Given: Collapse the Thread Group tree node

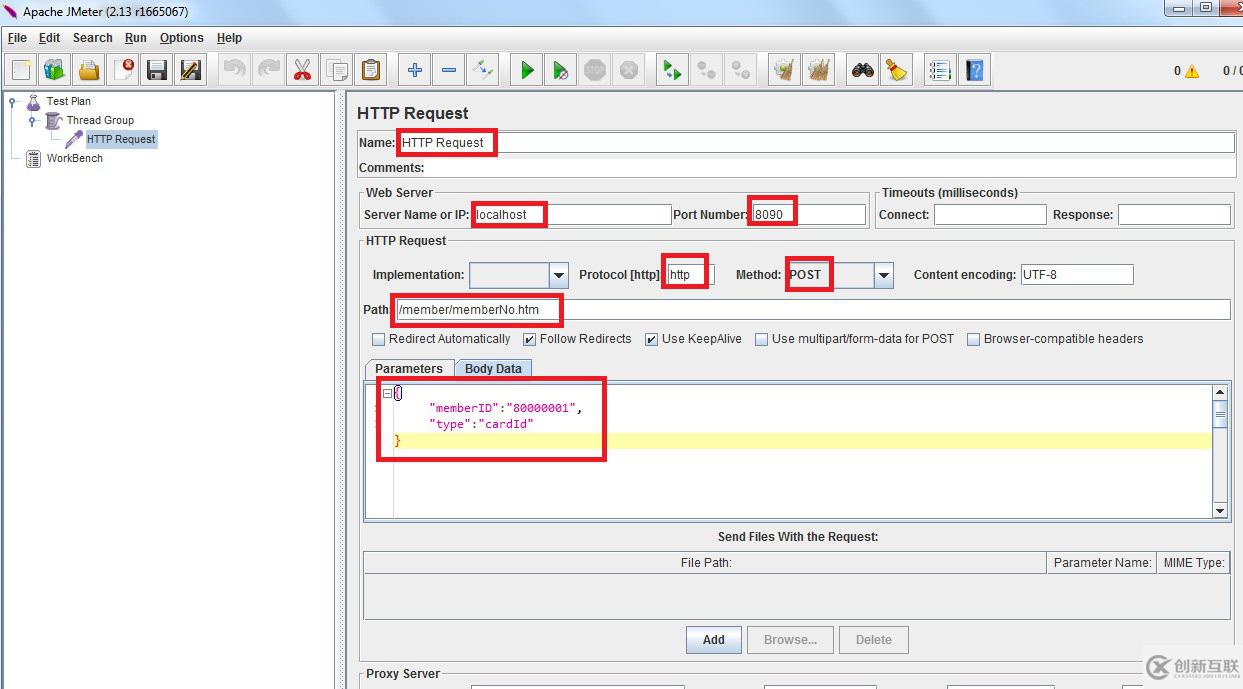Looking at the screenshot, I should point(33,120).
